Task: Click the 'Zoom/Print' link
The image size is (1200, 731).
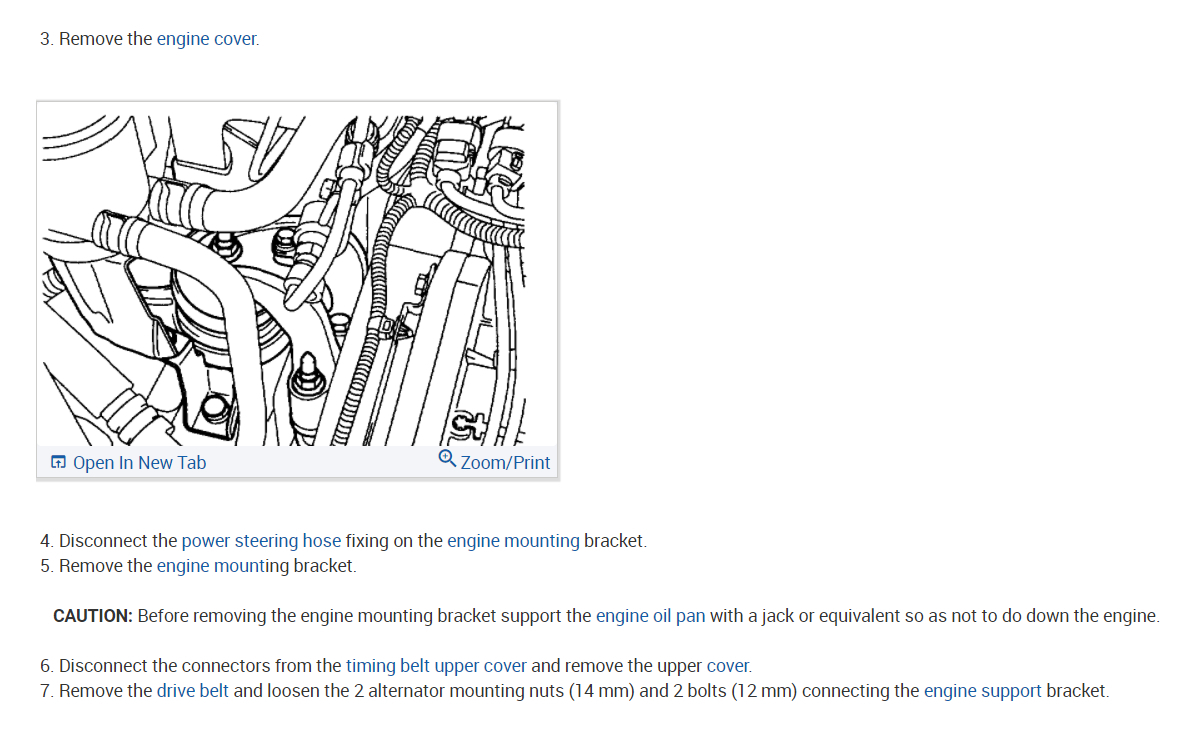Action: pos(505,462)
